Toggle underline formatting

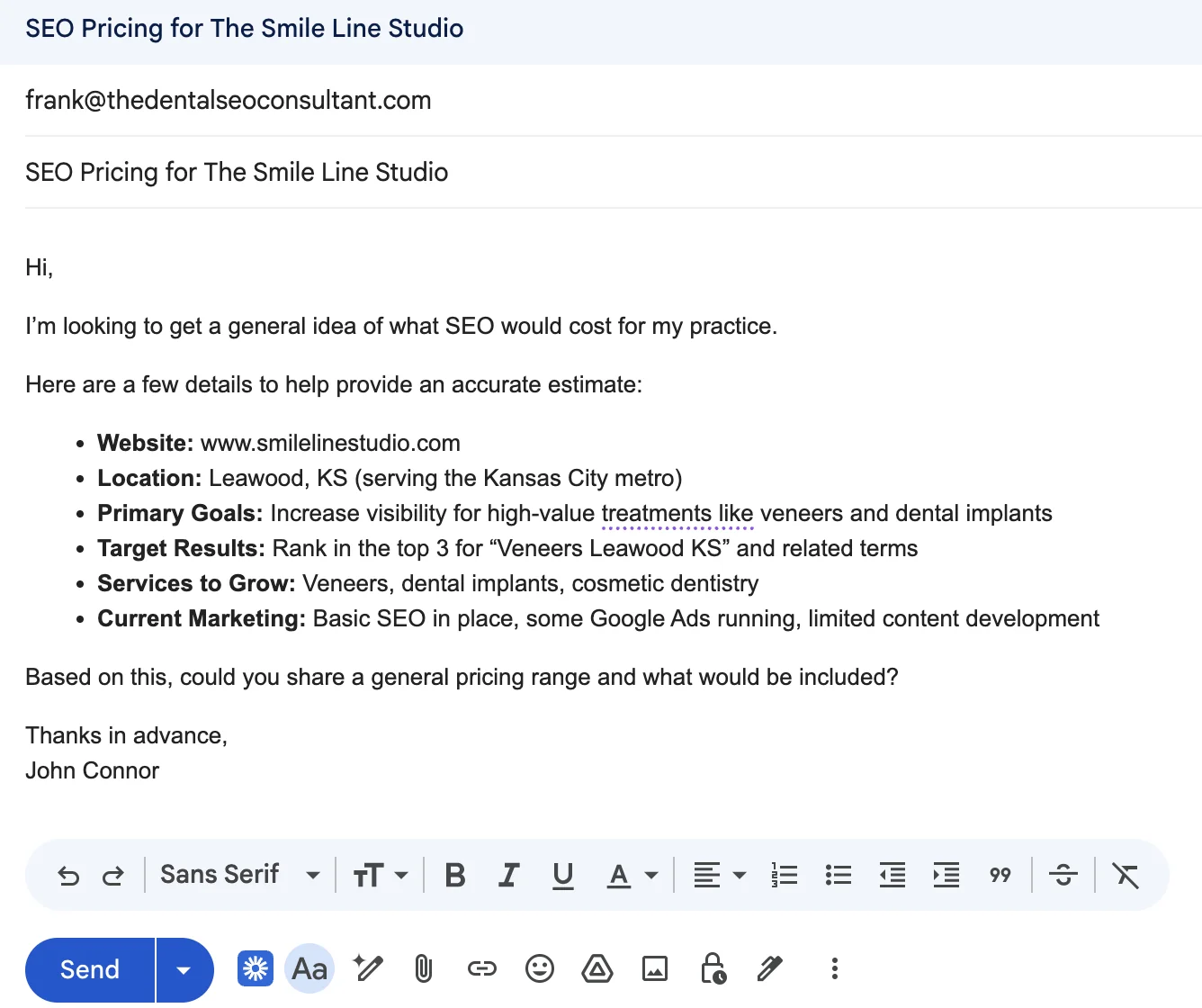click(x=562, y=874)
